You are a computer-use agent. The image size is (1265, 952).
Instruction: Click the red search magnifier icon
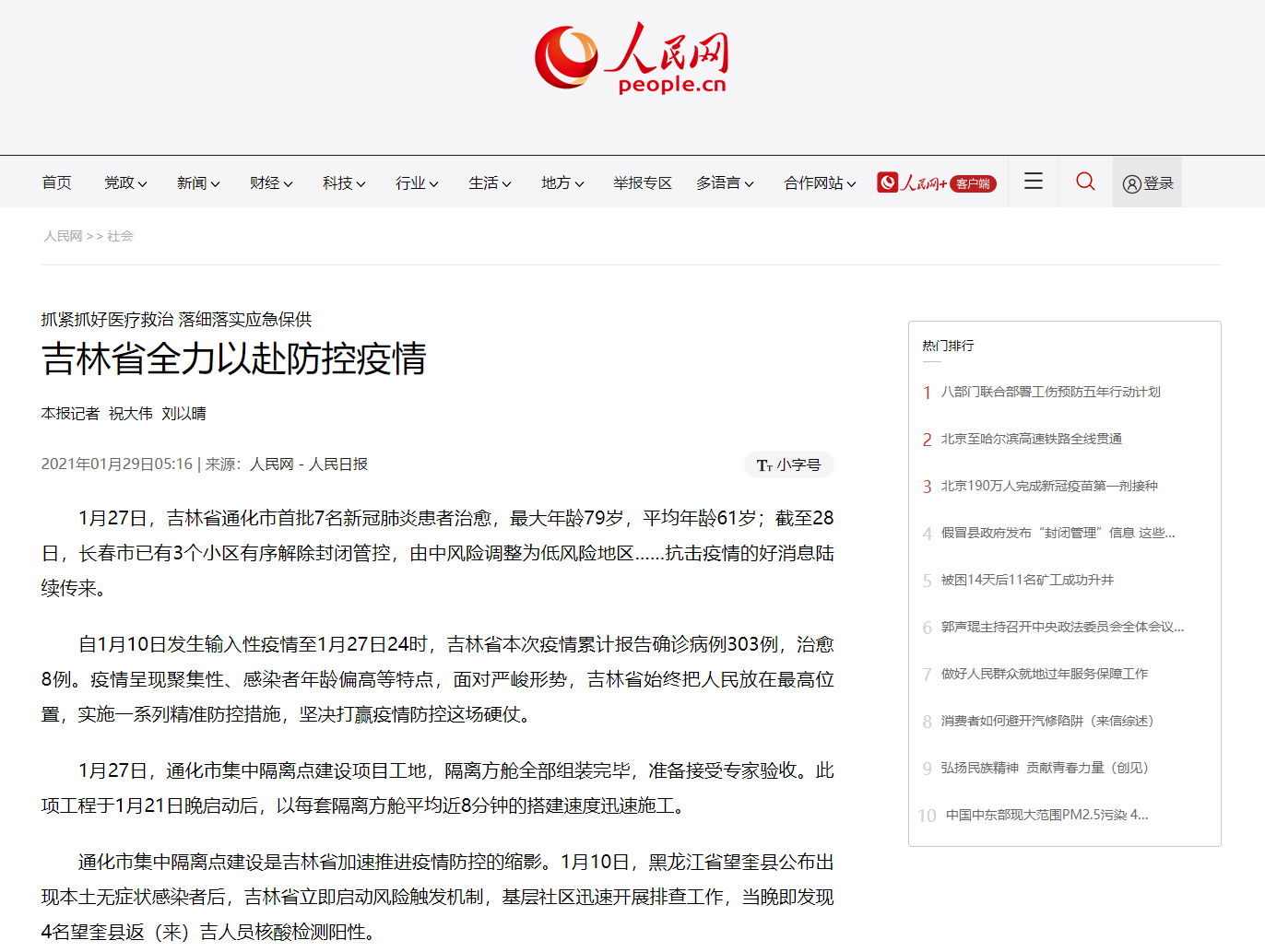[x=1086, y=182]
